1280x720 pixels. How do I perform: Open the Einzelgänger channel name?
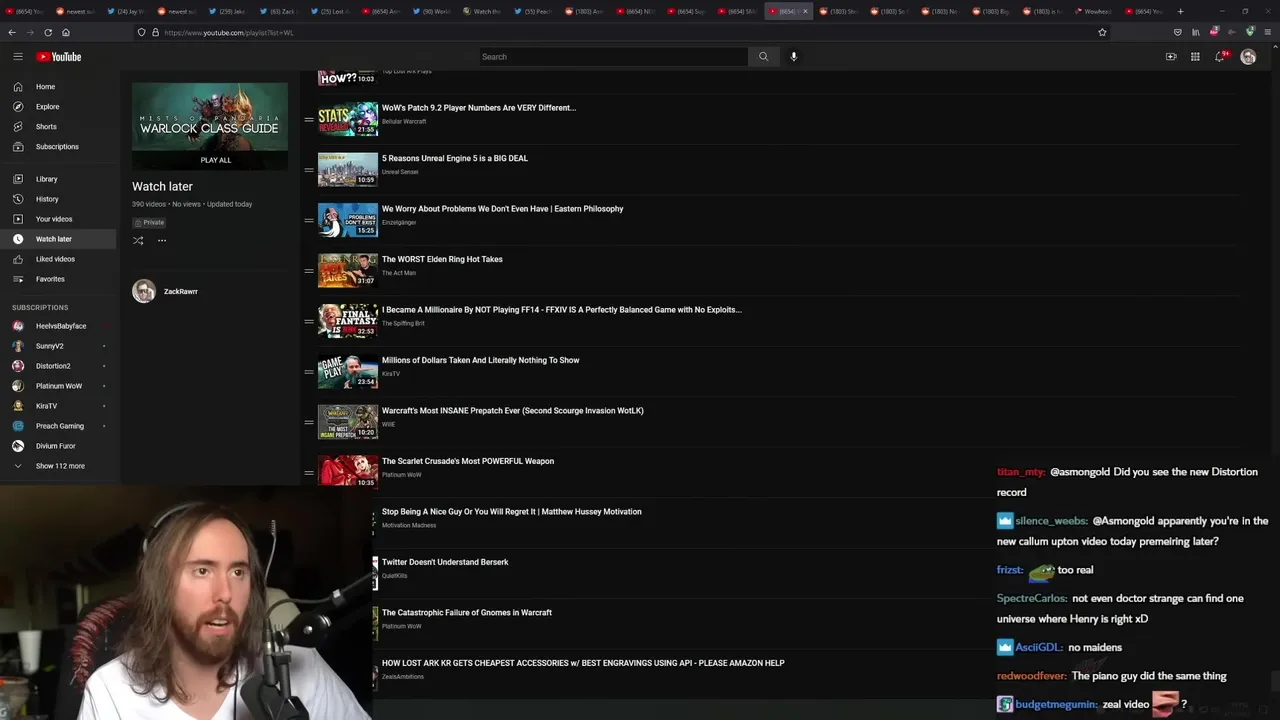tap(399, 222)
